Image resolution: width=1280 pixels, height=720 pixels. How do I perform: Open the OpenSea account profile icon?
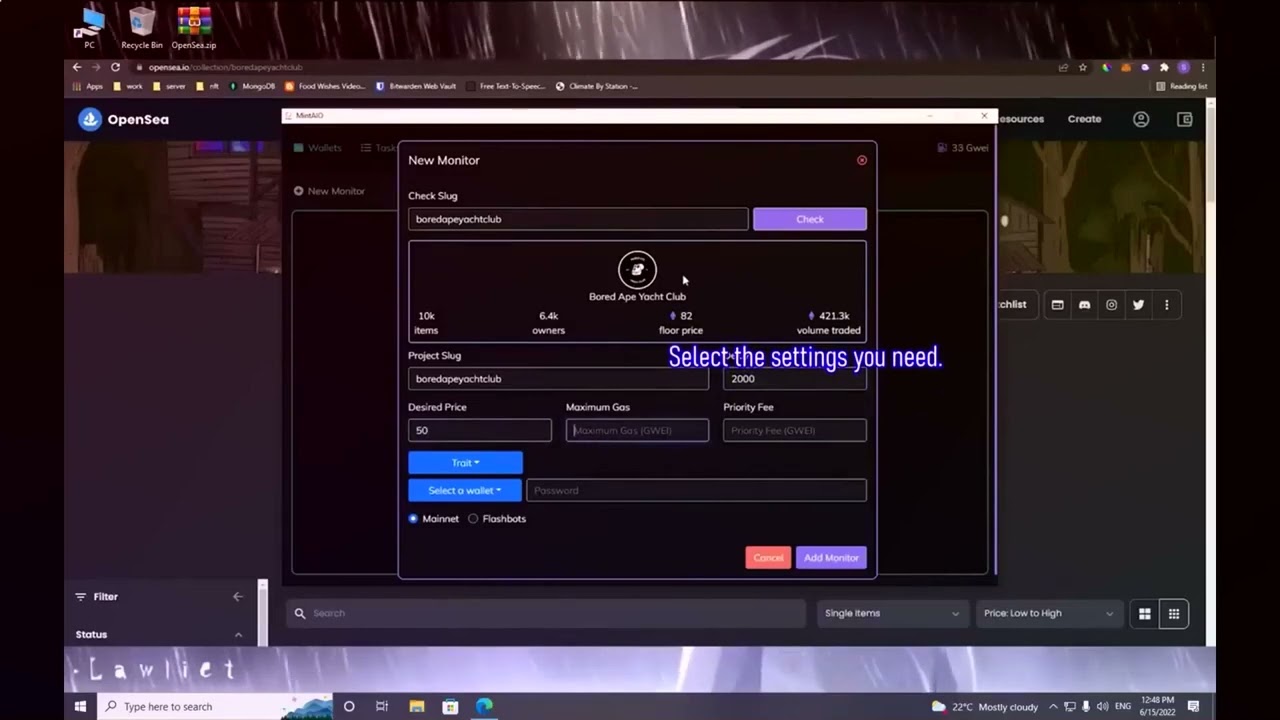[x=1141, y=119]
